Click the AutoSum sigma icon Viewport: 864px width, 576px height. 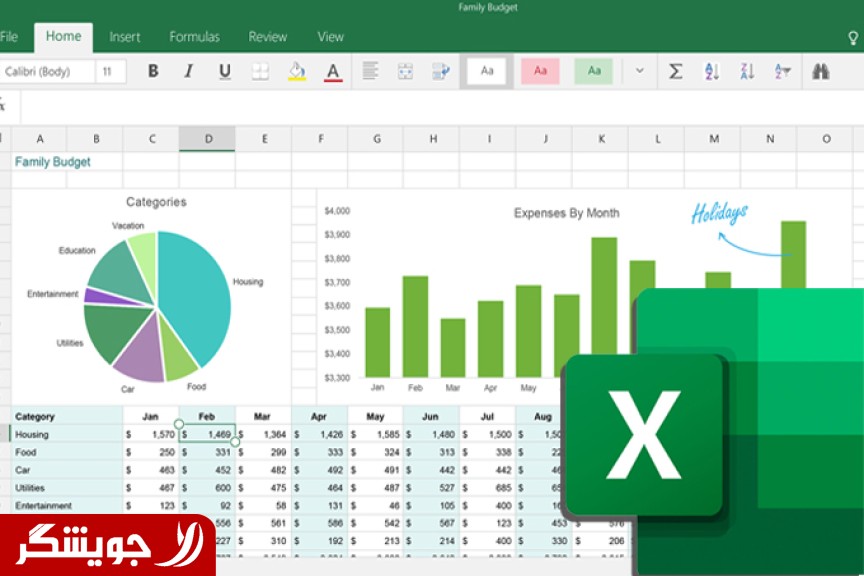pos(676,71)
